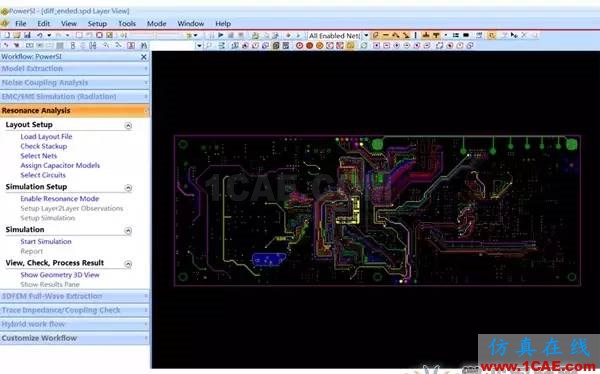Open the View menu
This screenshot has width=600, height=374.
click(x=69, y=24)
